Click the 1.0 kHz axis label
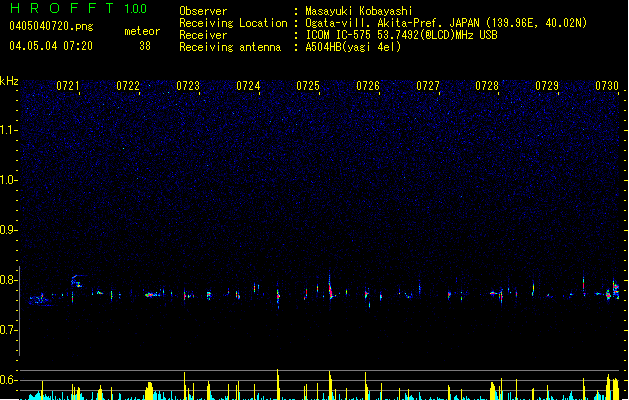 pyautogui.click(x=8, y=180)
